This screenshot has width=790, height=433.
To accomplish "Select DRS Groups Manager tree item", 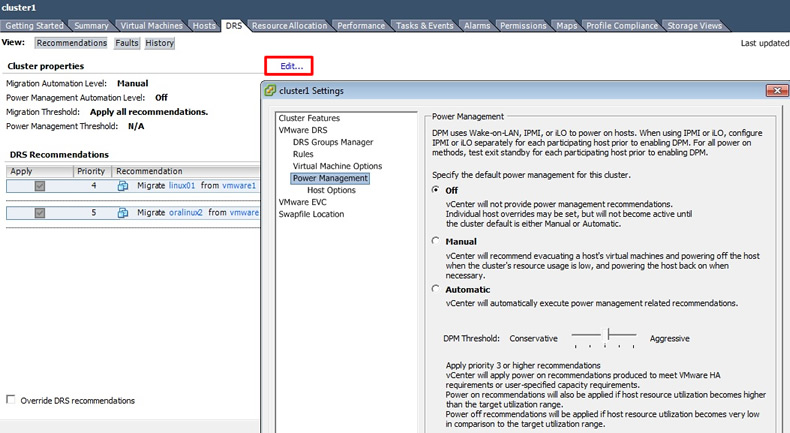I will (x=333, y=142).
